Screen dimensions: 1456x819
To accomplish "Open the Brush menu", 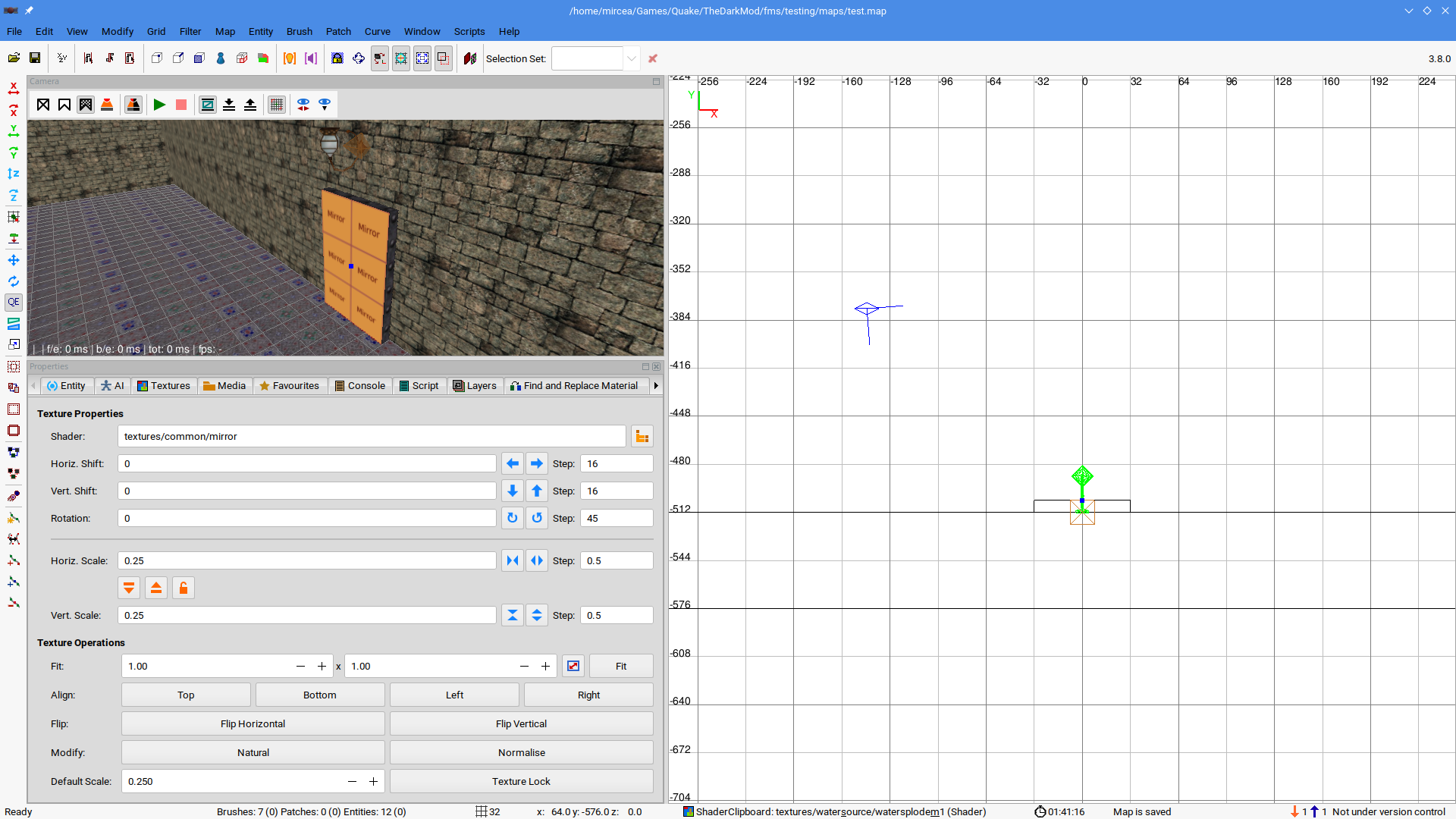I will (x=299, y=31).
